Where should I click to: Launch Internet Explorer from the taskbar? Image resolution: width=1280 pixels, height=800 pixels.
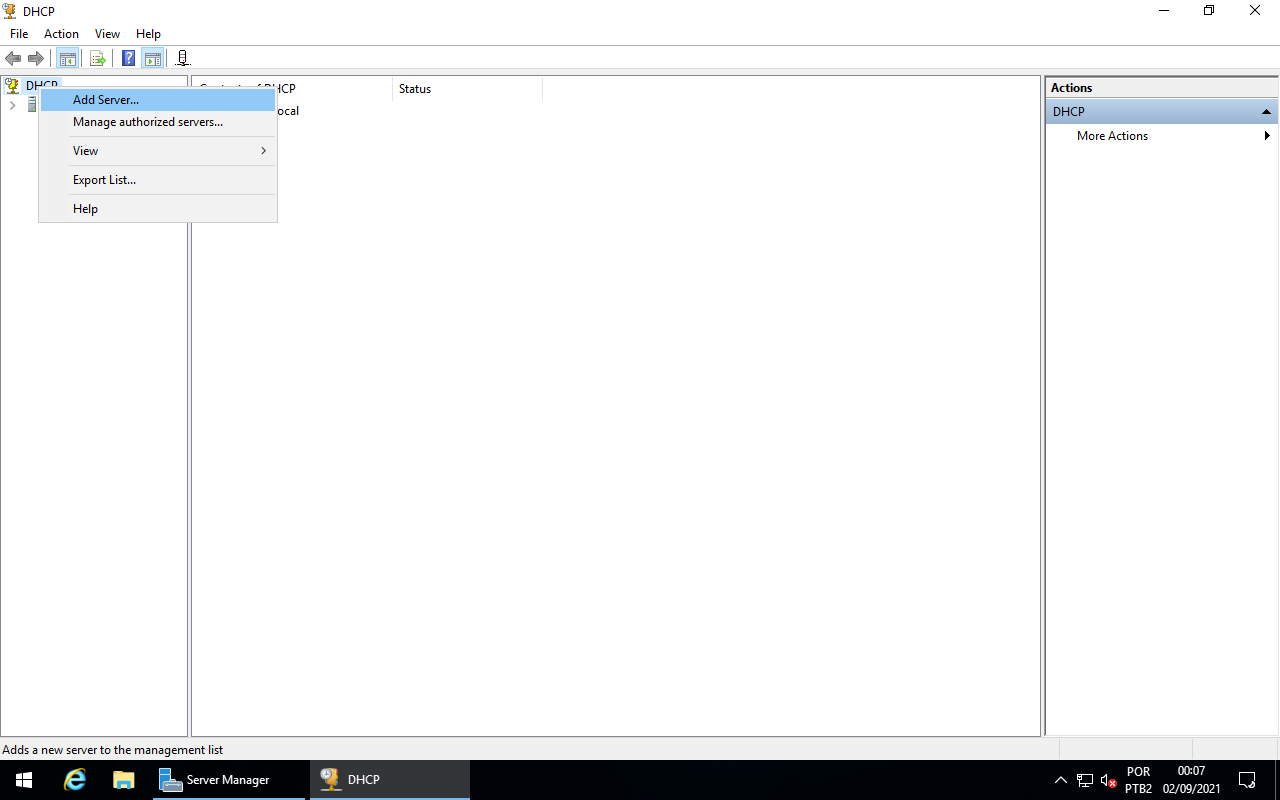click(74, 779)
